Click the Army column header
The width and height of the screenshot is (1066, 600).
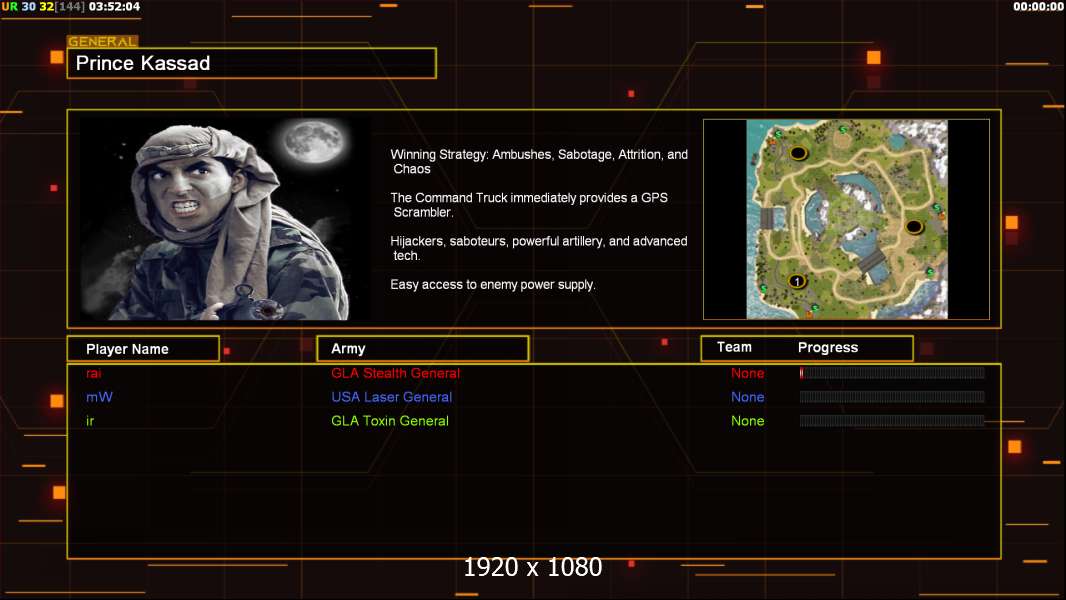point(422,349)
